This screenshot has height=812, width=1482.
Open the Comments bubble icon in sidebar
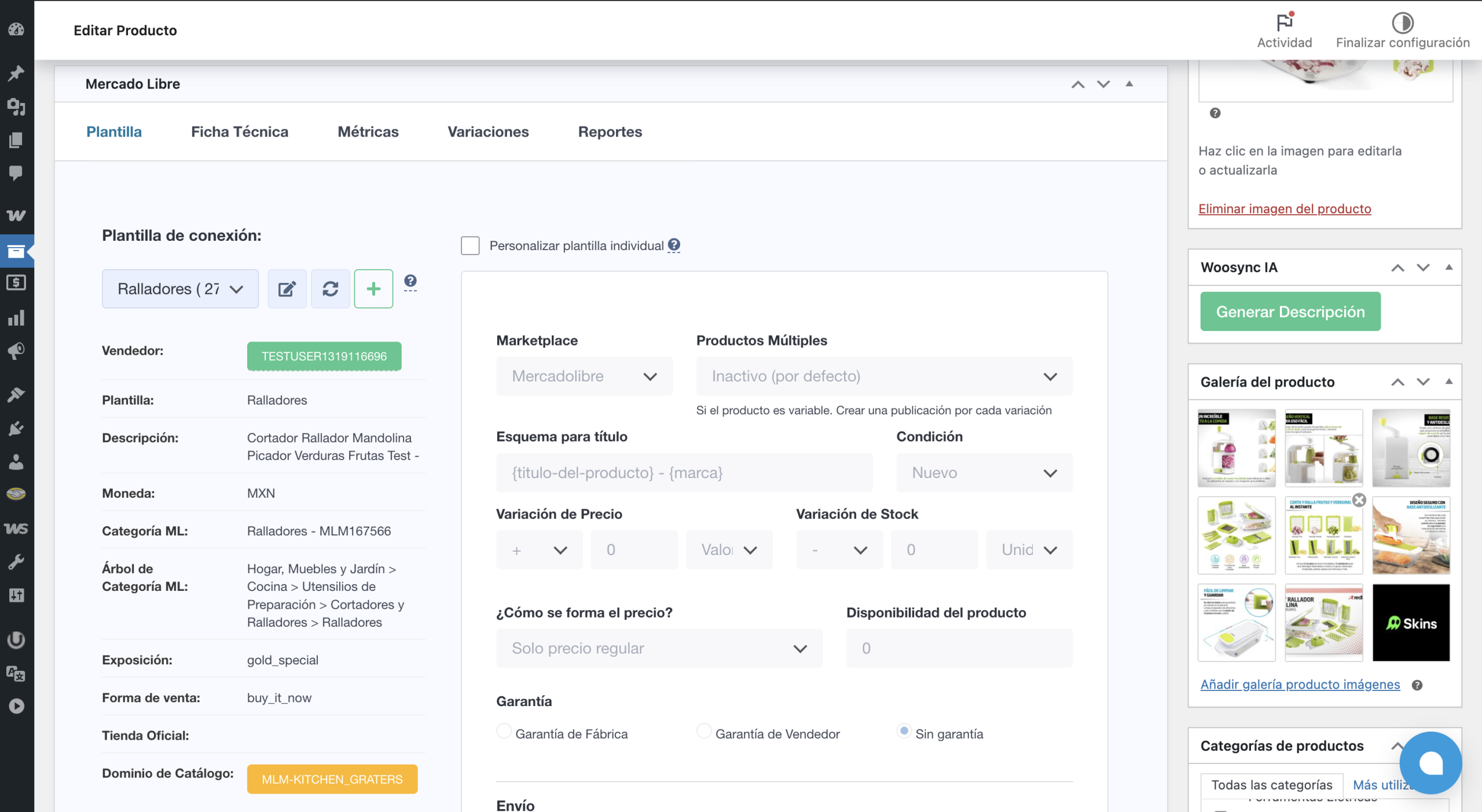tap(16, 173)
